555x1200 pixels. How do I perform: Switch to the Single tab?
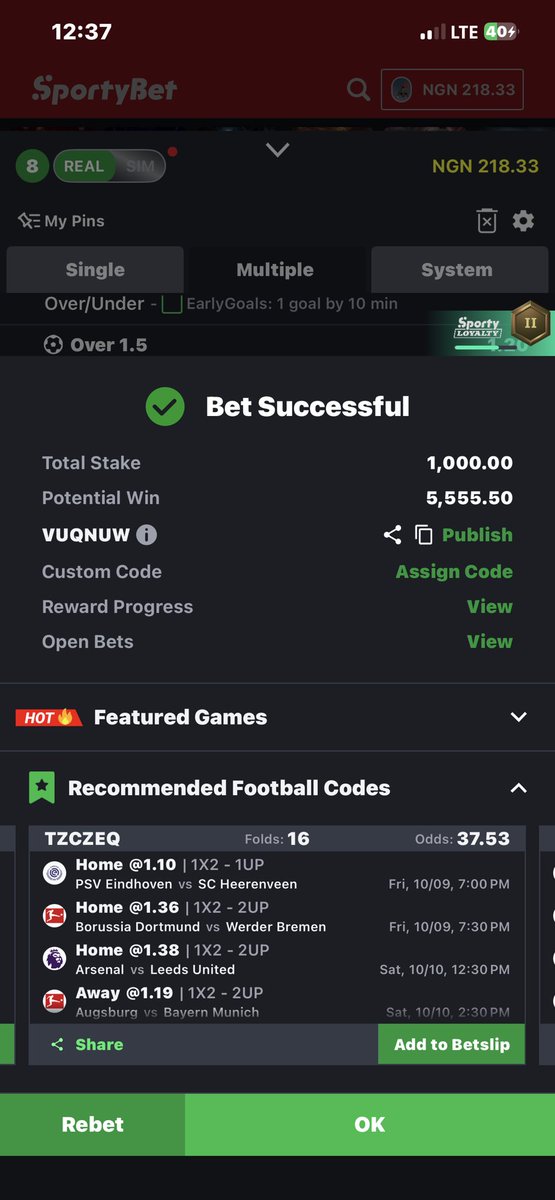click(95, 270)
